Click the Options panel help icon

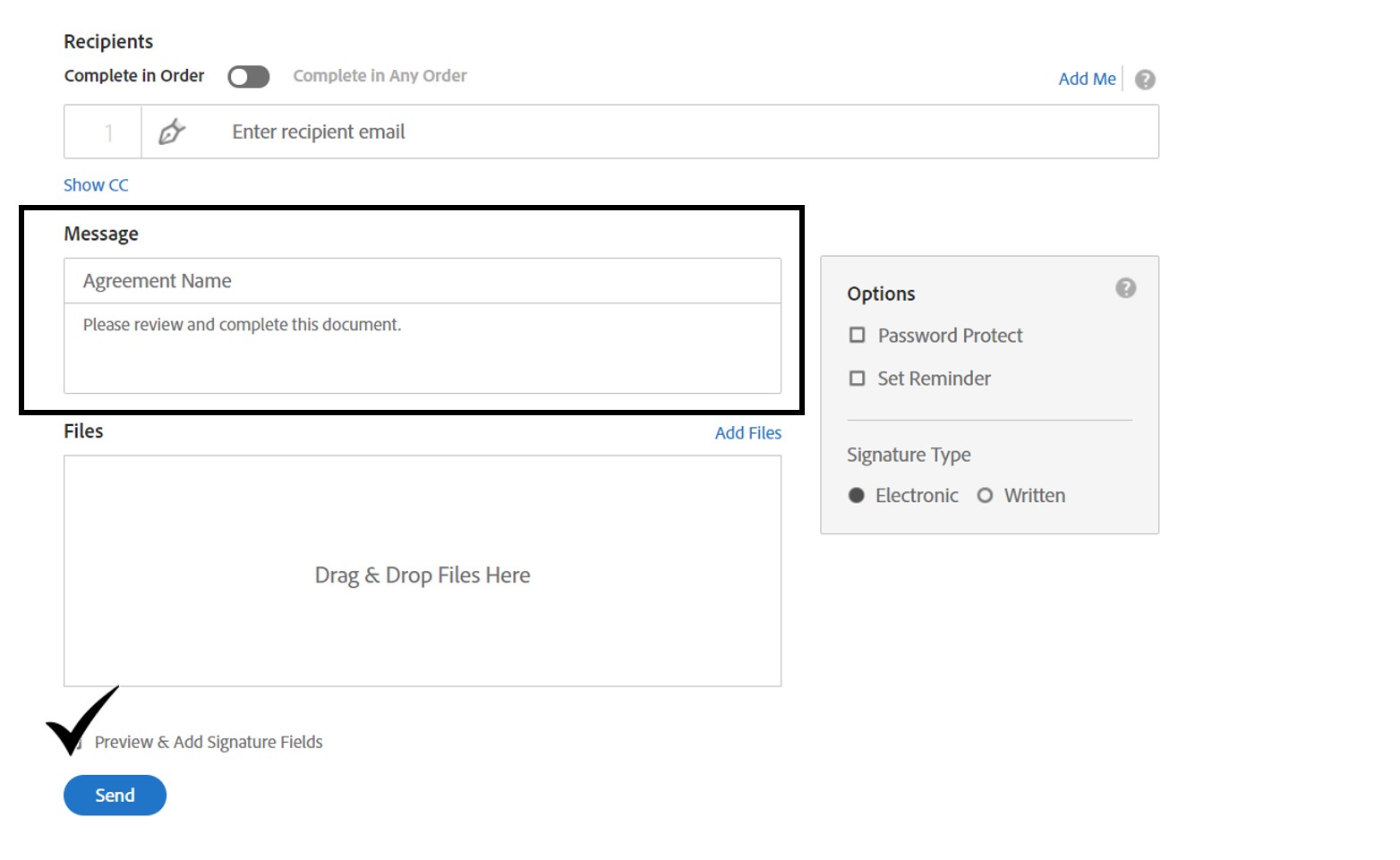click(x=1125, y=288)
